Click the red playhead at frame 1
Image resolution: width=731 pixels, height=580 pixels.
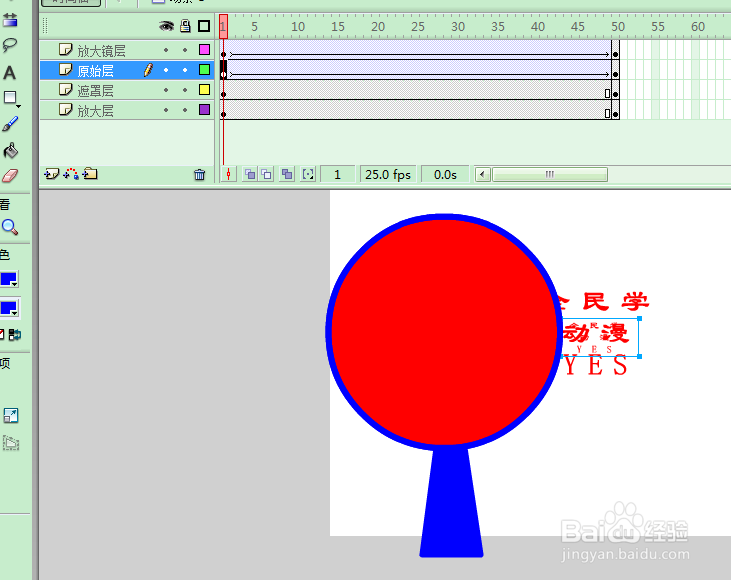(223, 26)
